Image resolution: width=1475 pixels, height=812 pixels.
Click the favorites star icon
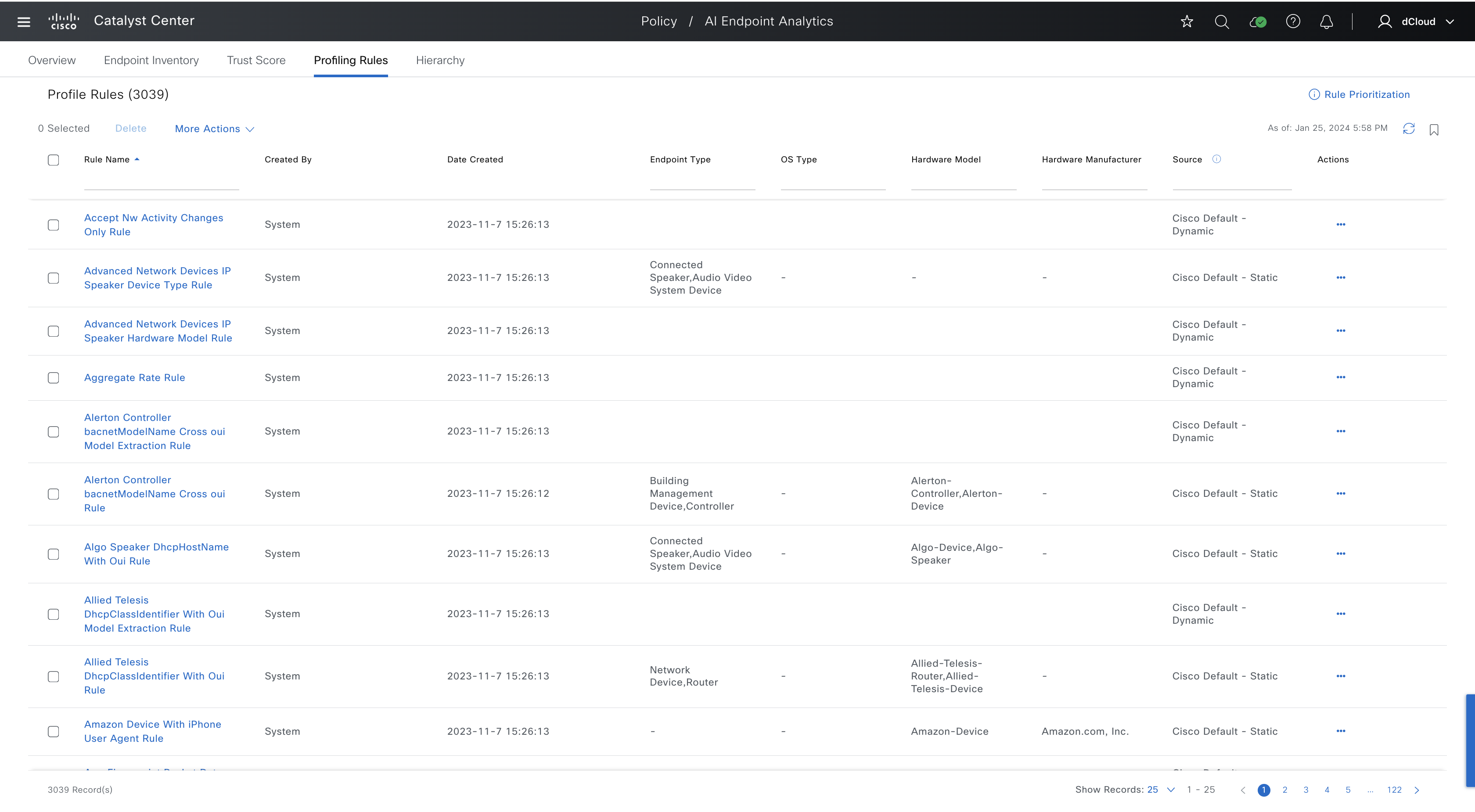pos(1187,22)
